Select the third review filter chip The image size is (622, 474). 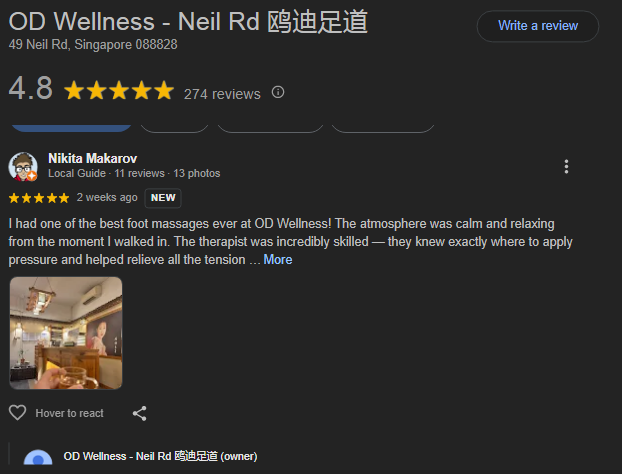point(271,129)
